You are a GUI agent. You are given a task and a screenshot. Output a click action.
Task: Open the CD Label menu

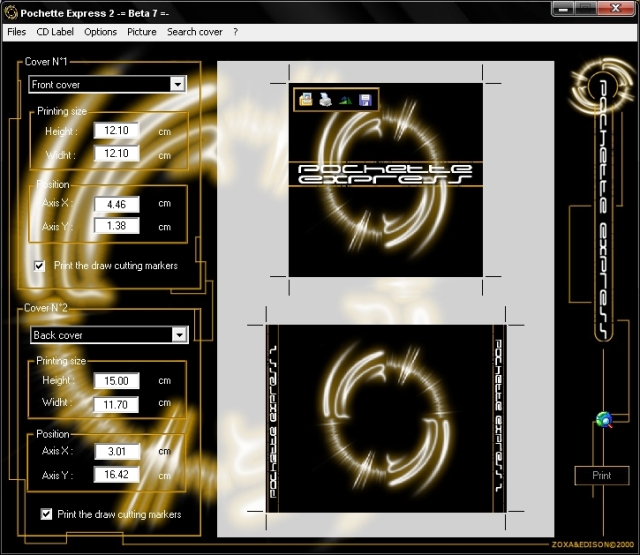[55, 32]
